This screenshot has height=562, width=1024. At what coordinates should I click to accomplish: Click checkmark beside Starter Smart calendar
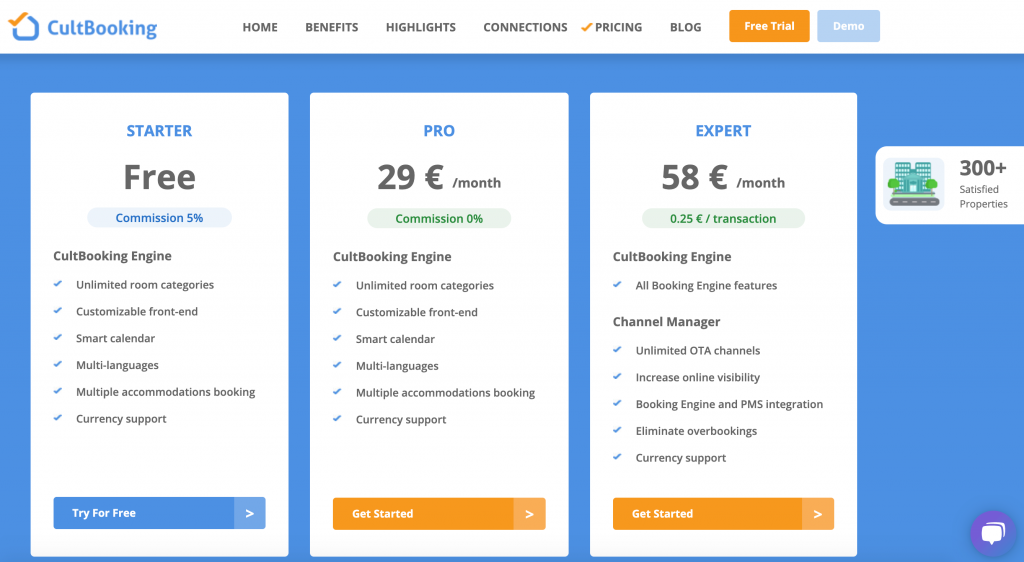(x=59, y=338)
